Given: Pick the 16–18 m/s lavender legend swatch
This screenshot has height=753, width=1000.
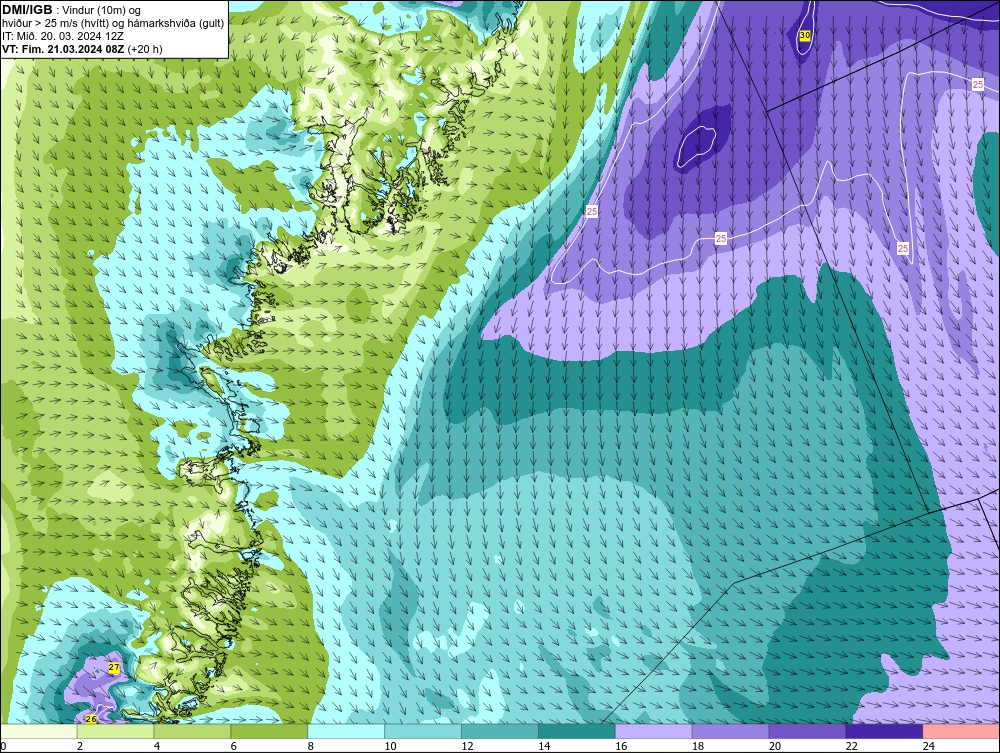Looking at the screenshot, I should pyautogui.click(x=654, y=731).
